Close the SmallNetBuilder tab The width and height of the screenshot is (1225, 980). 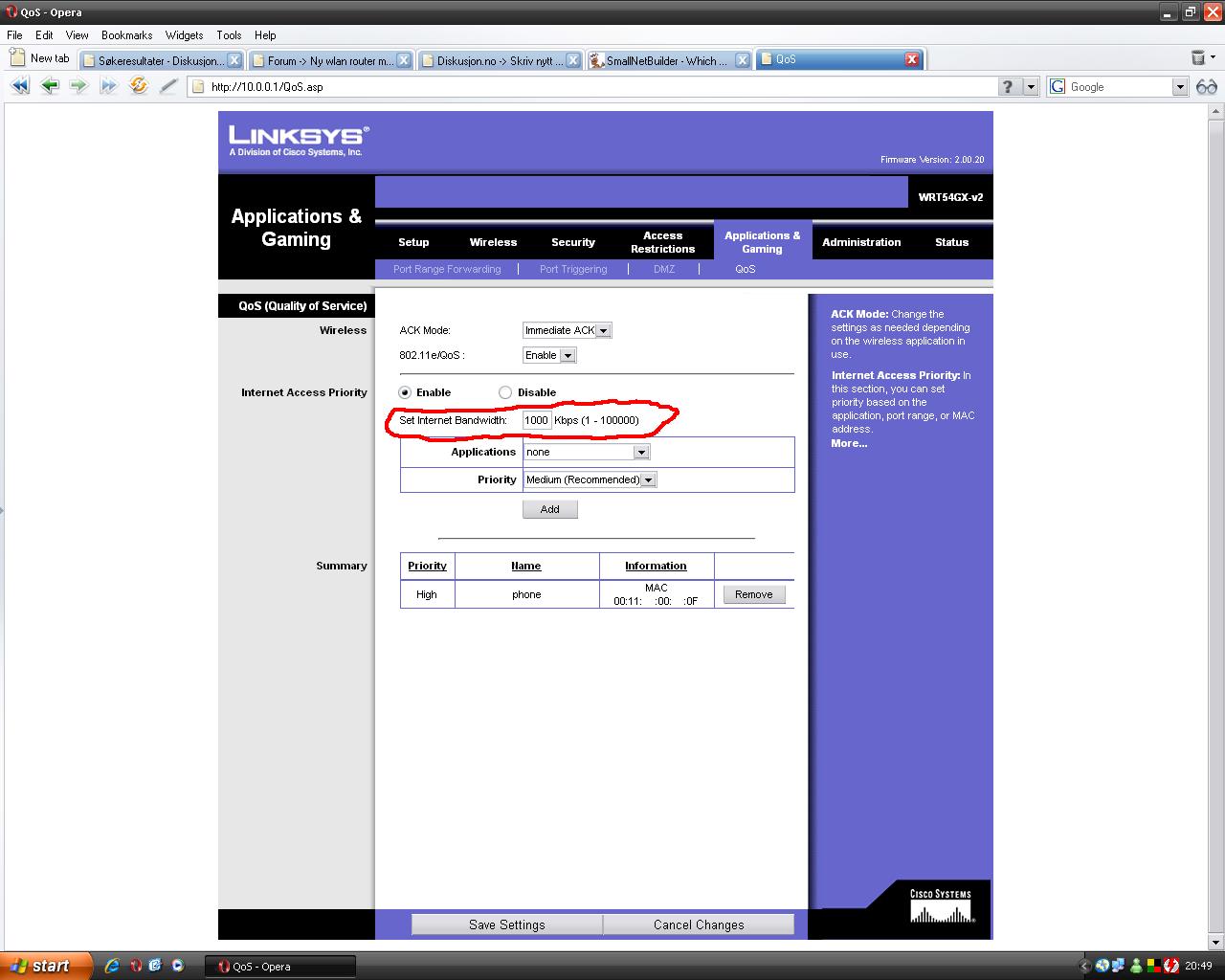pos(742,60)
